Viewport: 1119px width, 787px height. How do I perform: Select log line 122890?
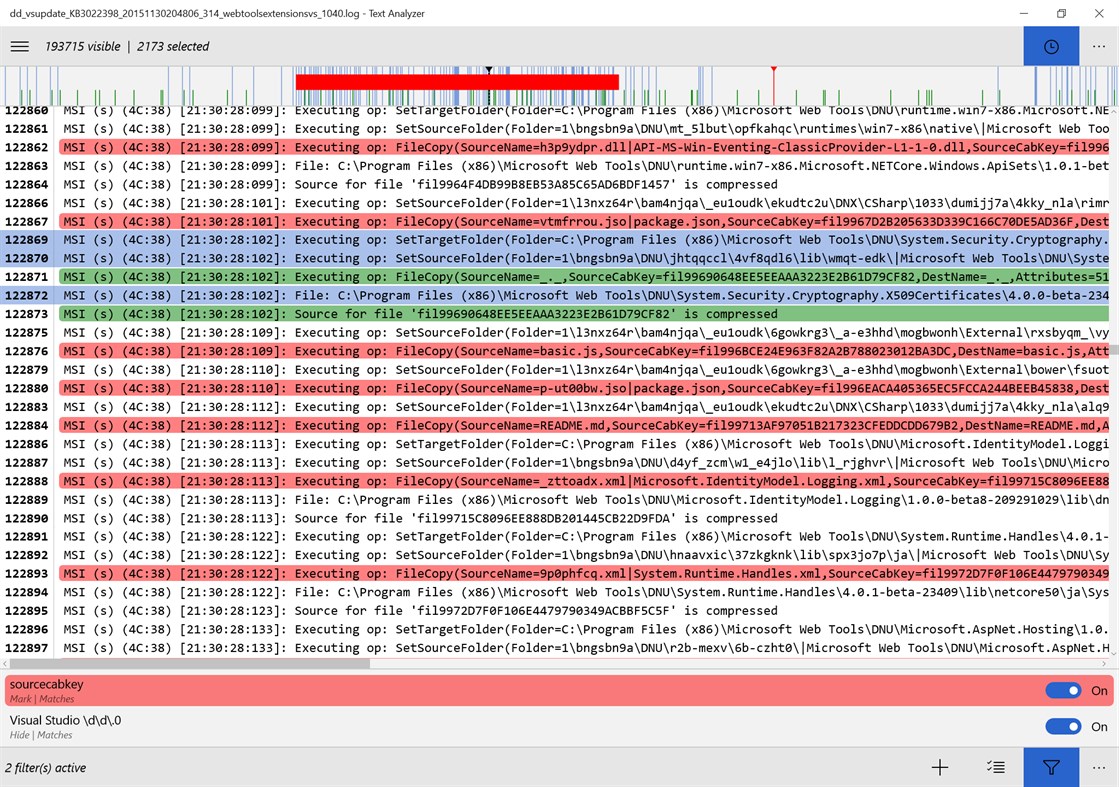click(557, 518)
